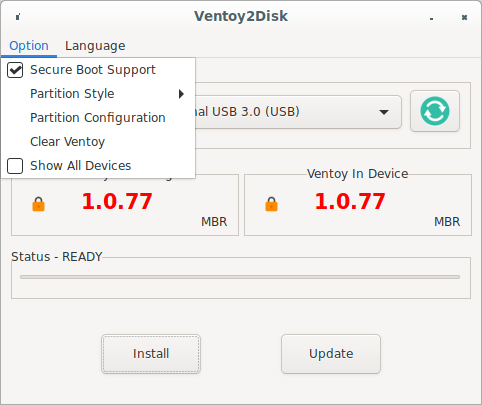Open the USB device dropdown arrow
Screen dimensions: 482x405
click(x=384, y=112)
